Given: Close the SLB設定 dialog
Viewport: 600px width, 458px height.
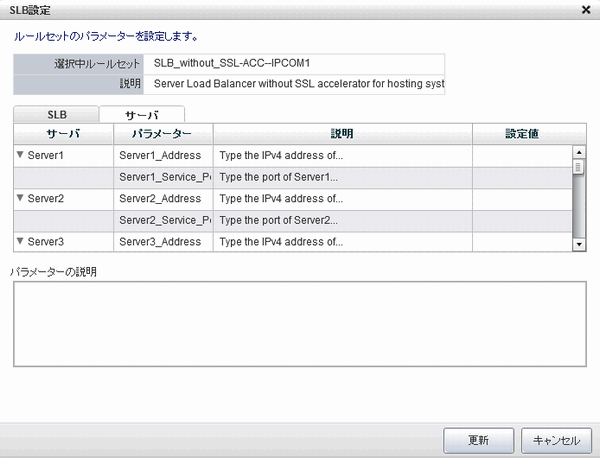Looking at the screenshot, I should (585, 10).
